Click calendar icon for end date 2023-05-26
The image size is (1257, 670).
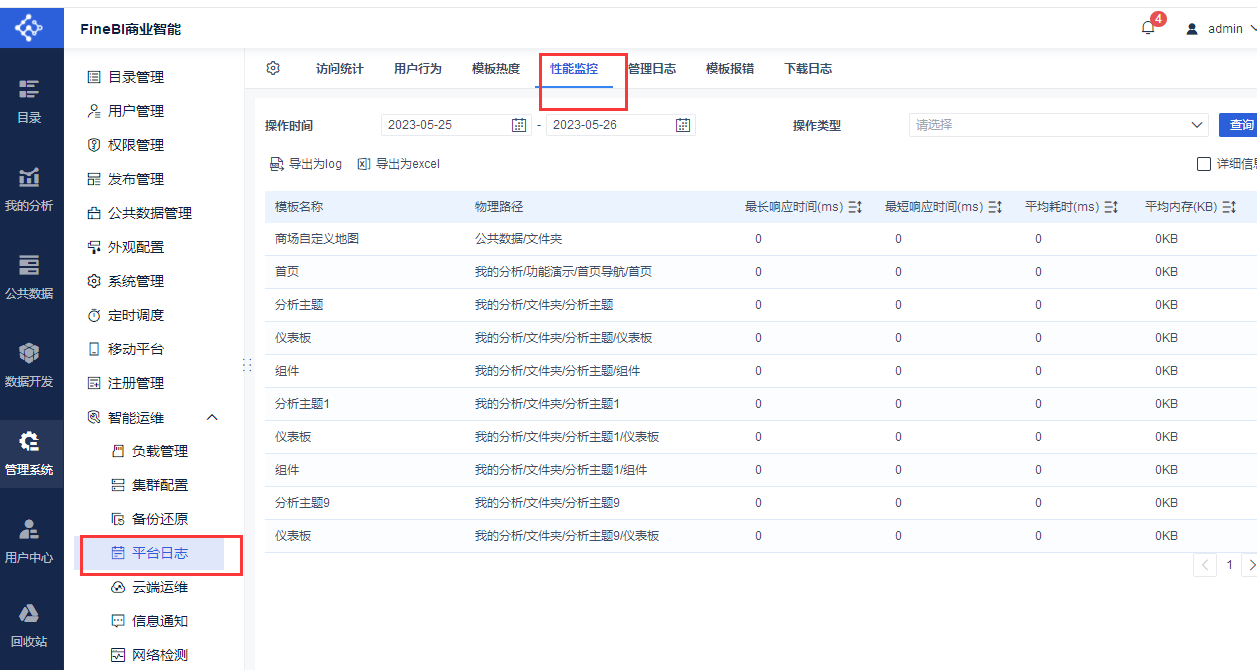[x=683, y=125]
